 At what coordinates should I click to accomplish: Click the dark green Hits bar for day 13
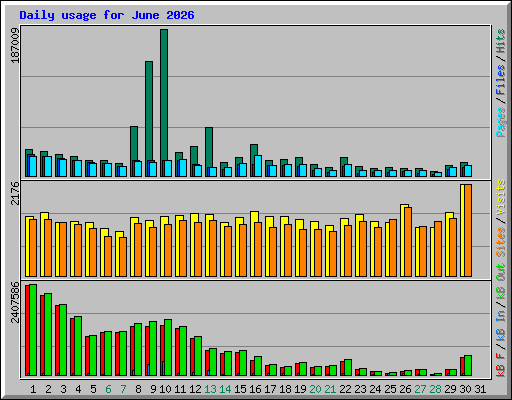209,147
